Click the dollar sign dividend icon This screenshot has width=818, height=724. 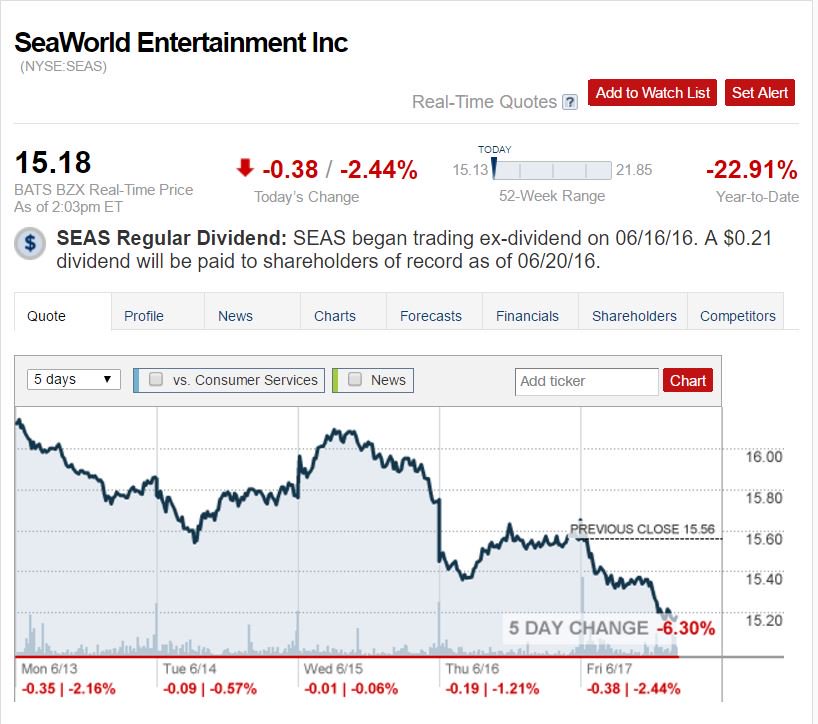30,243
